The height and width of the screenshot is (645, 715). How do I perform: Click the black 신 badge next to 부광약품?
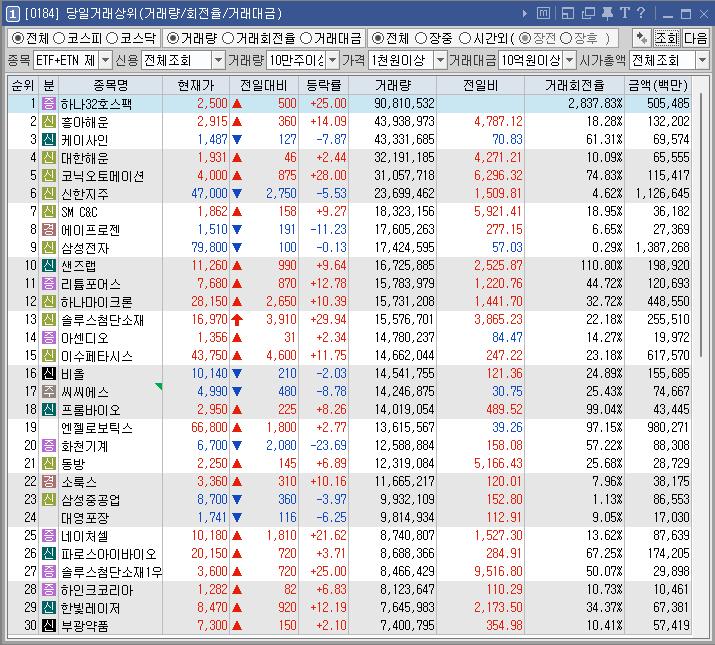point(49,625)
